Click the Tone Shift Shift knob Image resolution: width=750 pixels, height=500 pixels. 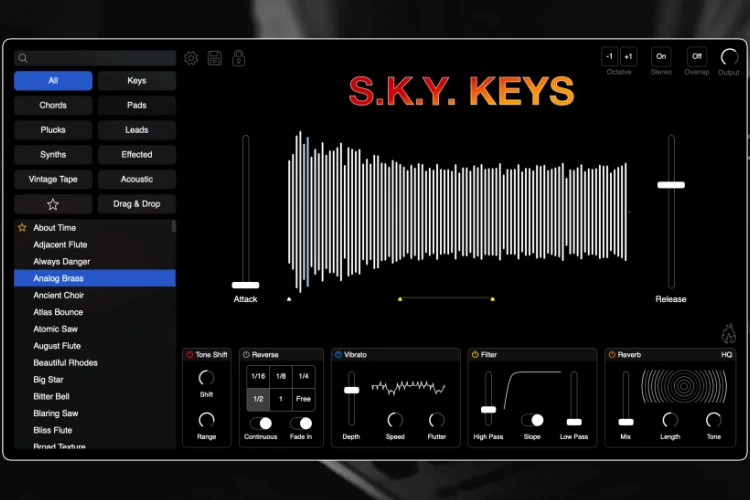[206, 378]
